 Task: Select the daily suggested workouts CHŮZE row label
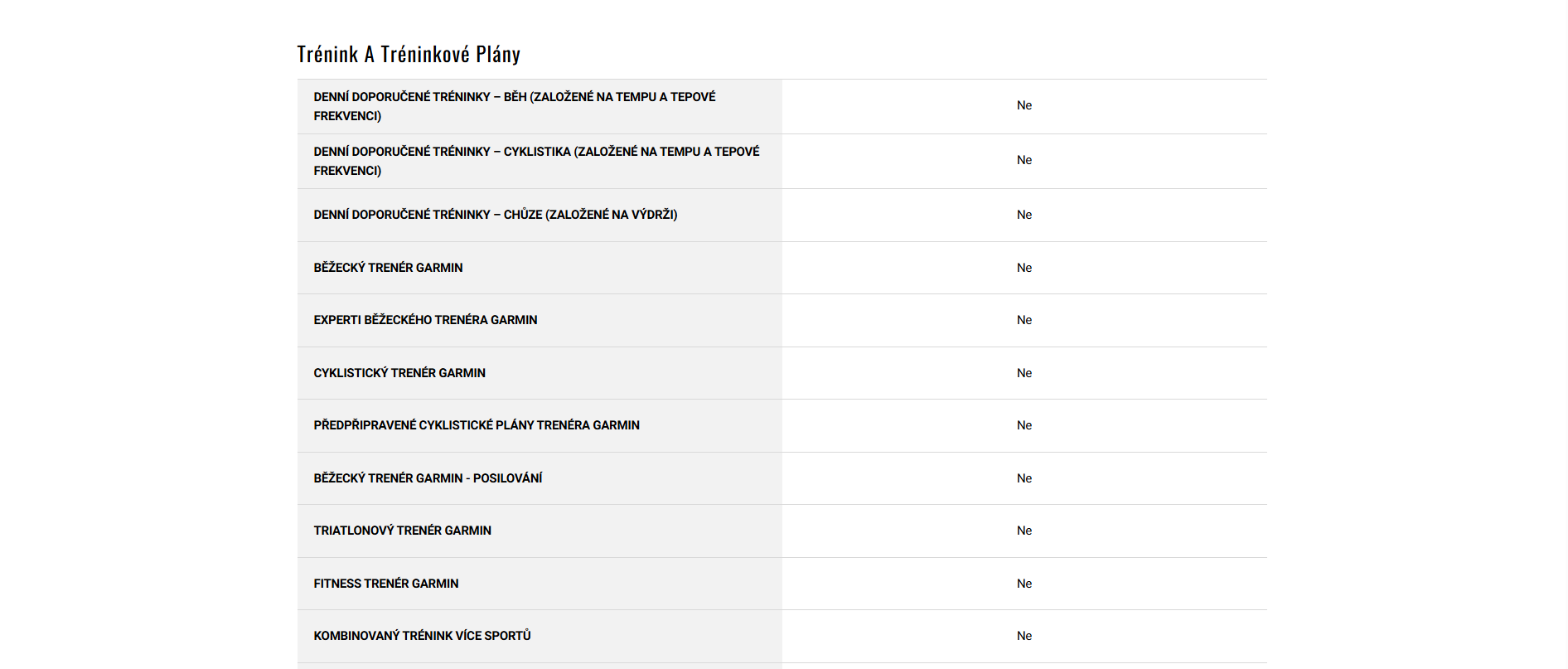[495, 215]
